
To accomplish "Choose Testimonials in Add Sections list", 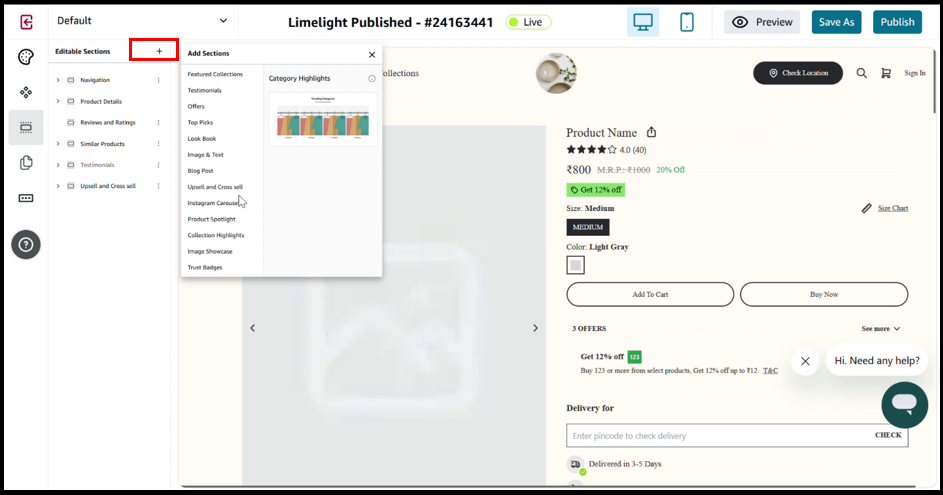I will click(x=205, y=90).
